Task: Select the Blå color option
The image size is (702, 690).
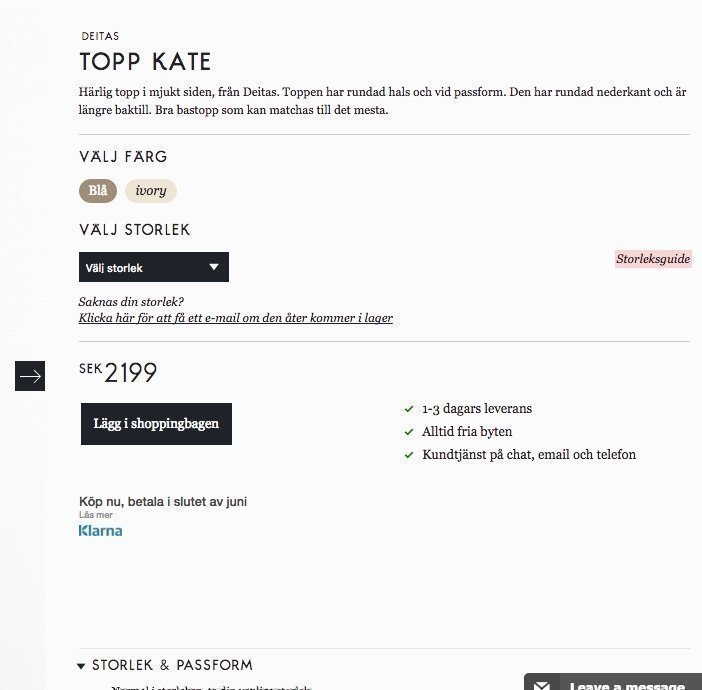Action: click(98, 191)
